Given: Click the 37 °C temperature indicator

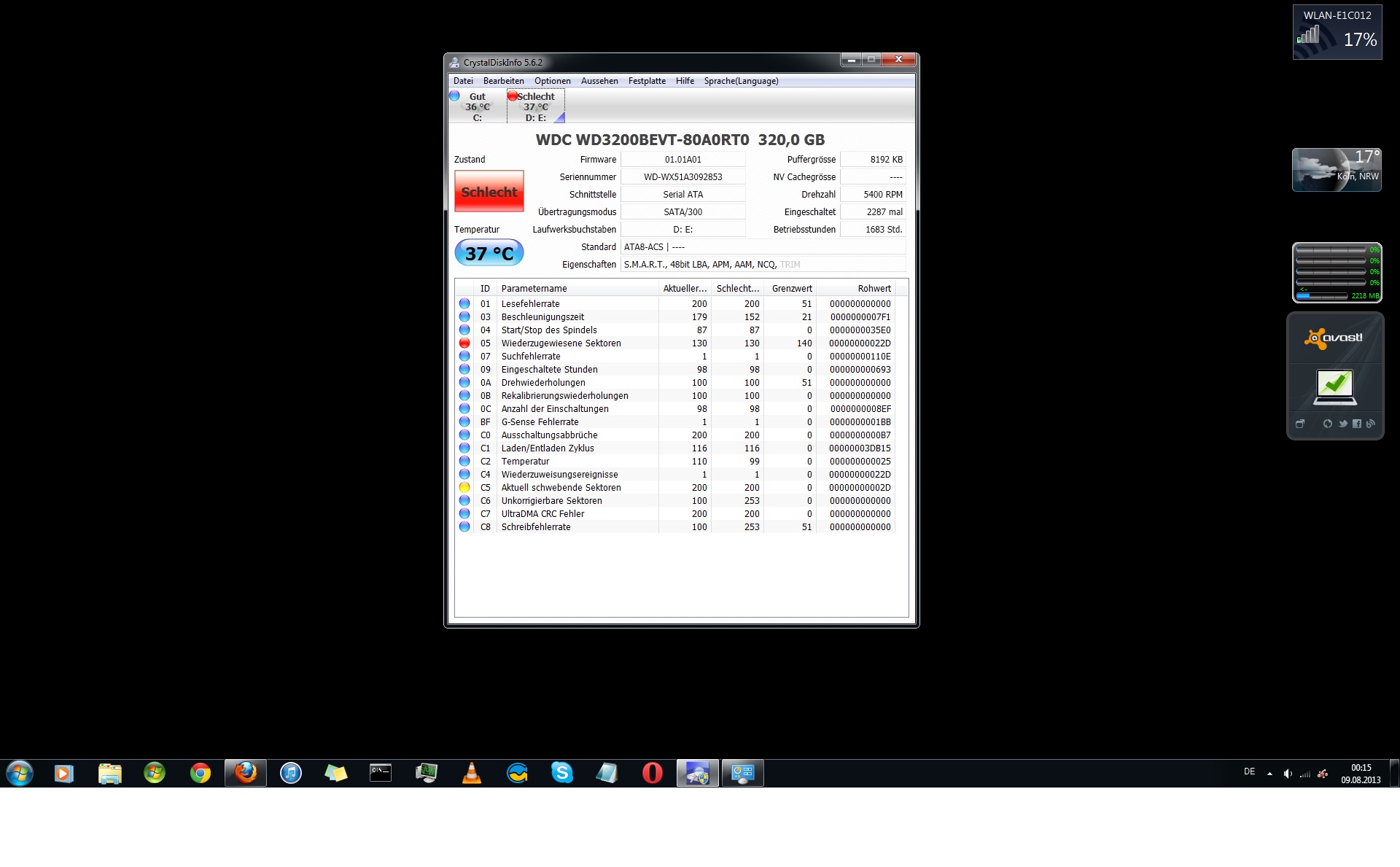Looking at the screenshot, I should (x=489, y=253).
